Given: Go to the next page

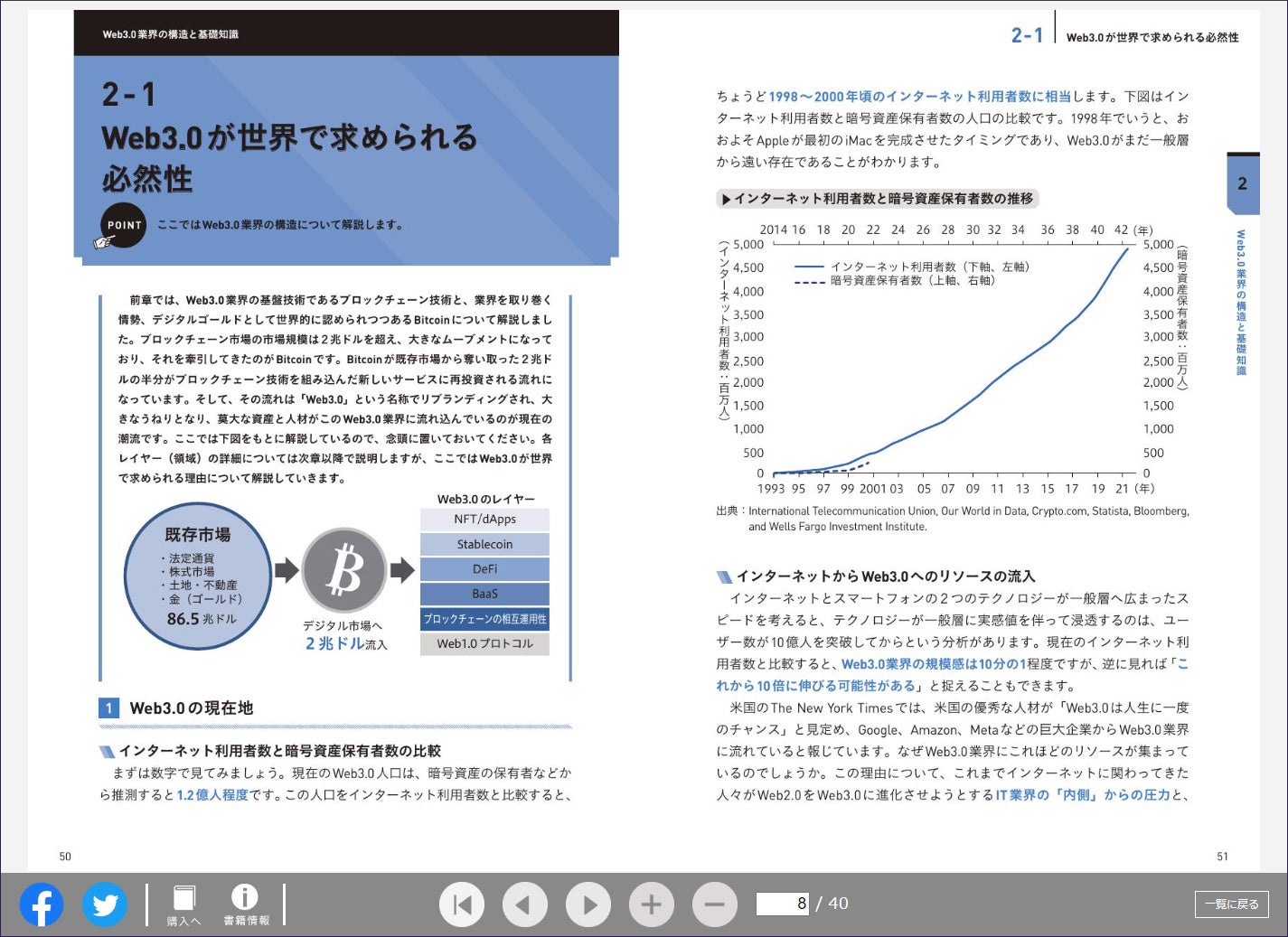Looking at the screenshot, I should point(588,904).
